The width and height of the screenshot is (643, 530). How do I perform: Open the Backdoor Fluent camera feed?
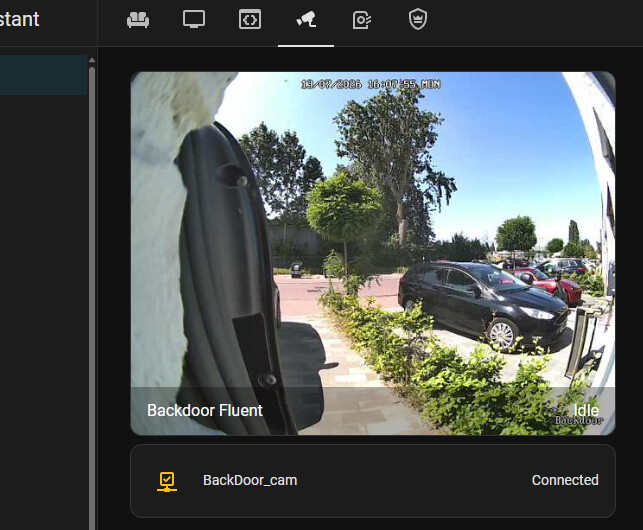pyautogui.click(x=373, y=253)
